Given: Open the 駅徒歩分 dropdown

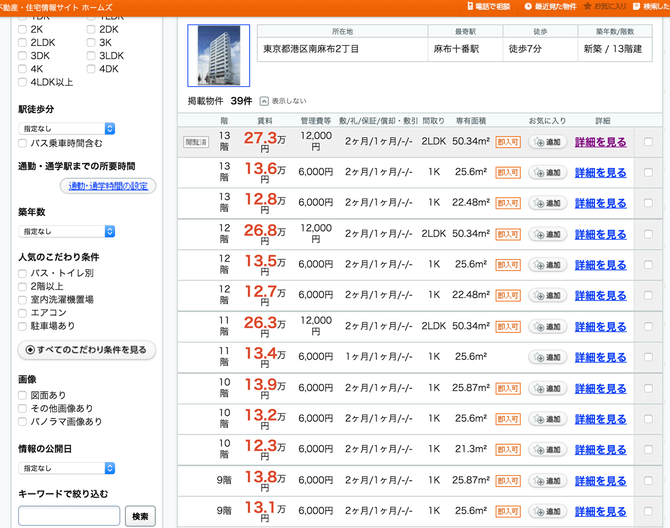Looking at the screenshot, I should tap(67, 129).
